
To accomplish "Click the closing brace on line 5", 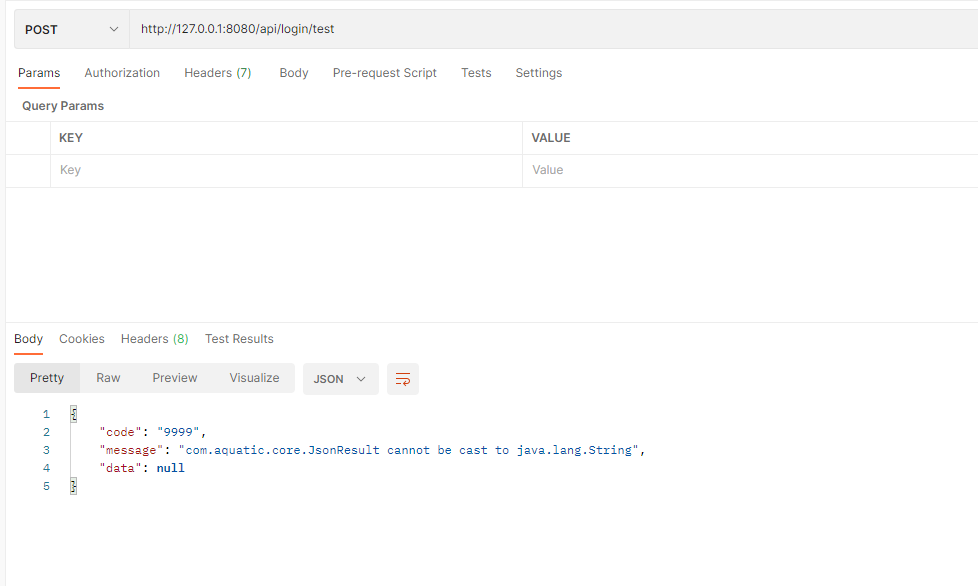I will point(74,486).
